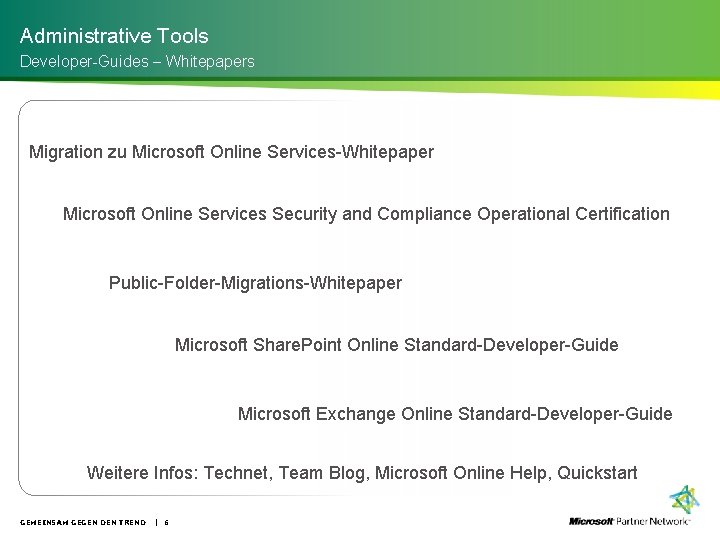The width and height of the screenshot is (720, 540).
Task: Select 'Public-Folder-Migrations-Whitepaper' text
Action: pyautogui.click(x=255, y=283)
